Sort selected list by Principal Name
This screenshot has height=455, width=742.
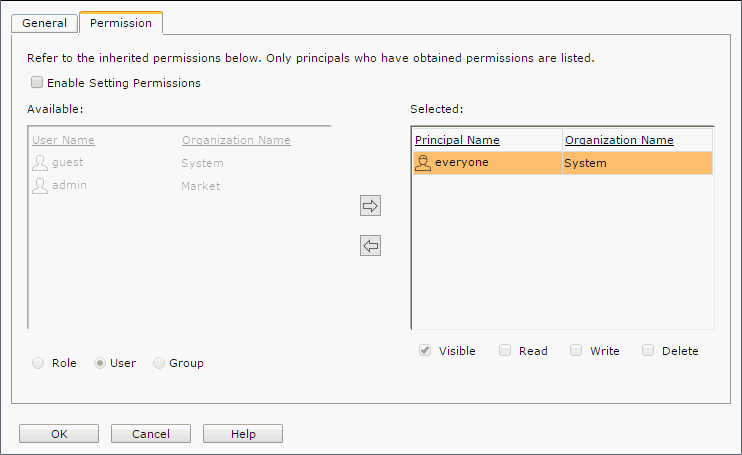click(x=457, y=140)
